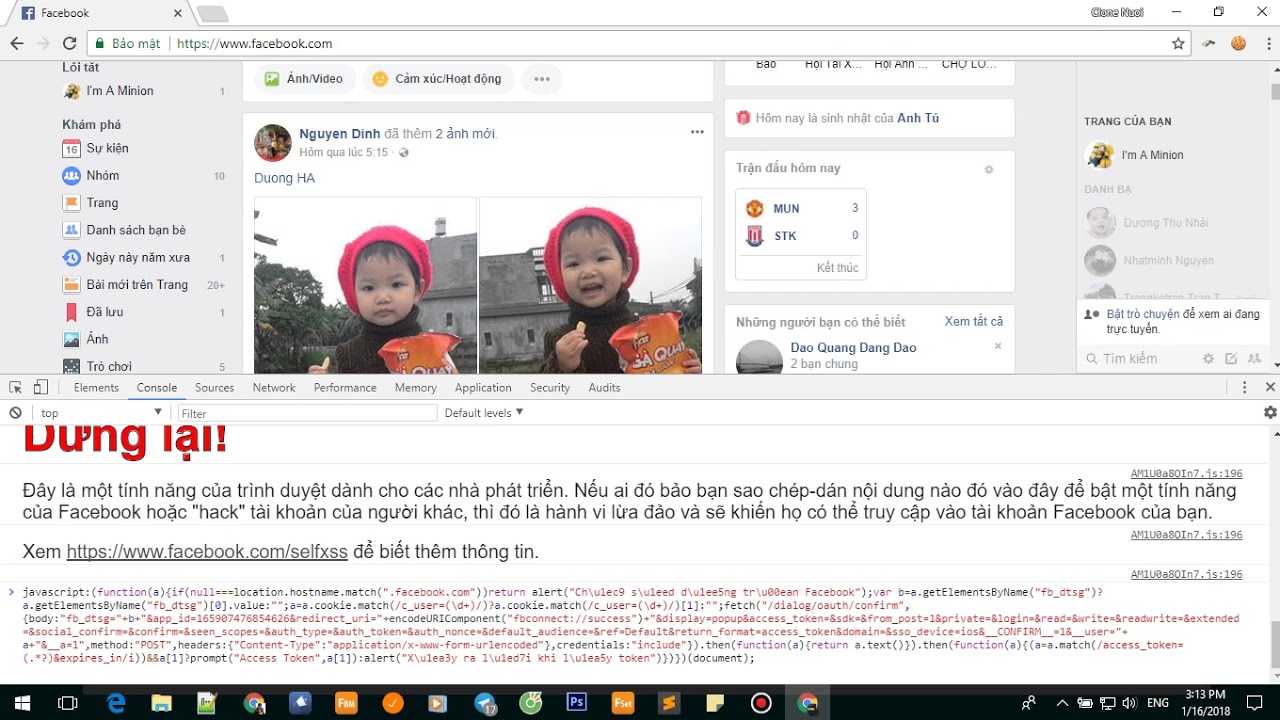
Task: Open the Memory tab in DevTools
Action: pos(415,388)
